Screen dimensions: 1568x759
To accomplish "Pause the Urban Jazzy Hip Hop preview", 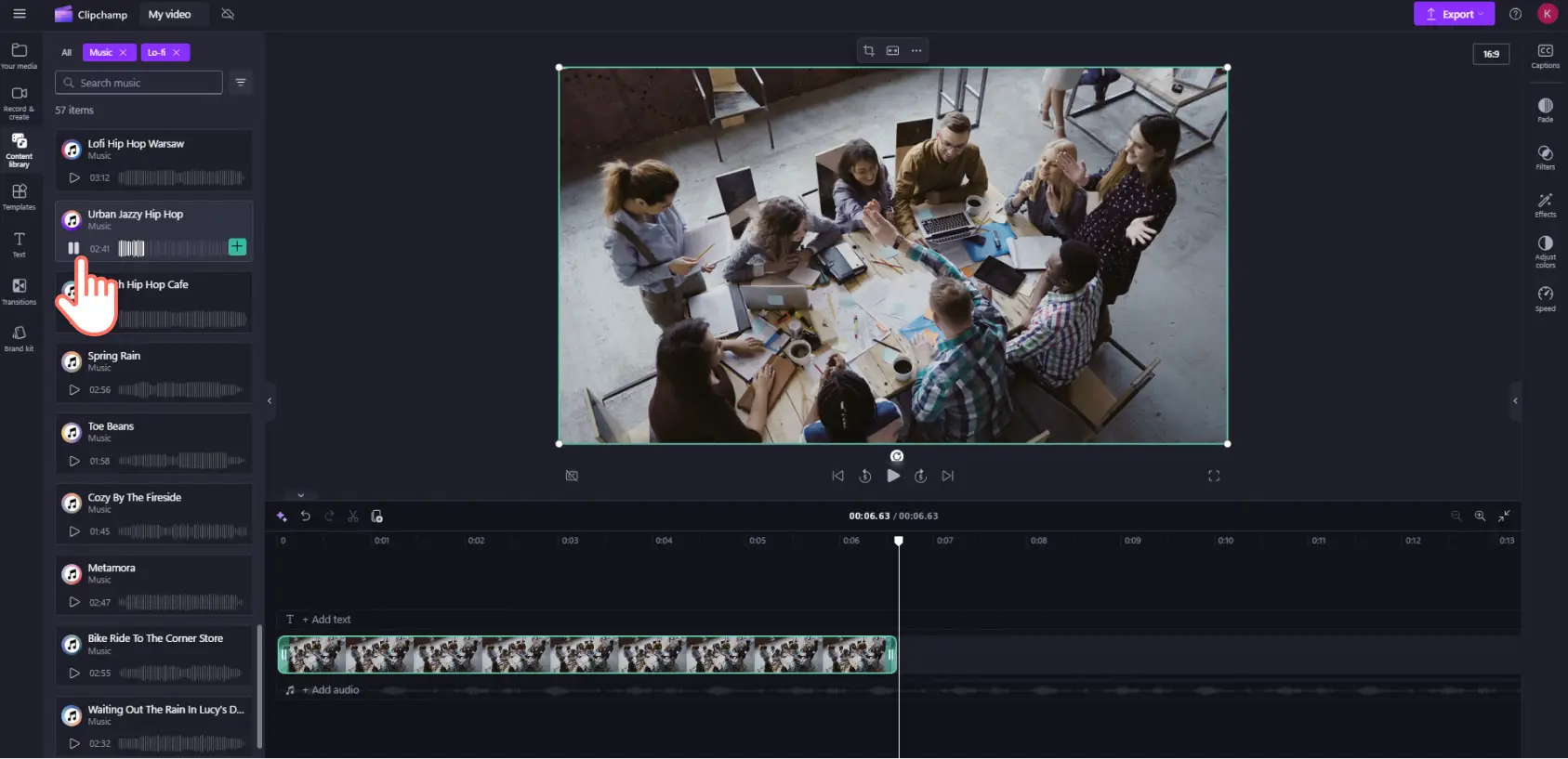I will click(x=73, y=248).
